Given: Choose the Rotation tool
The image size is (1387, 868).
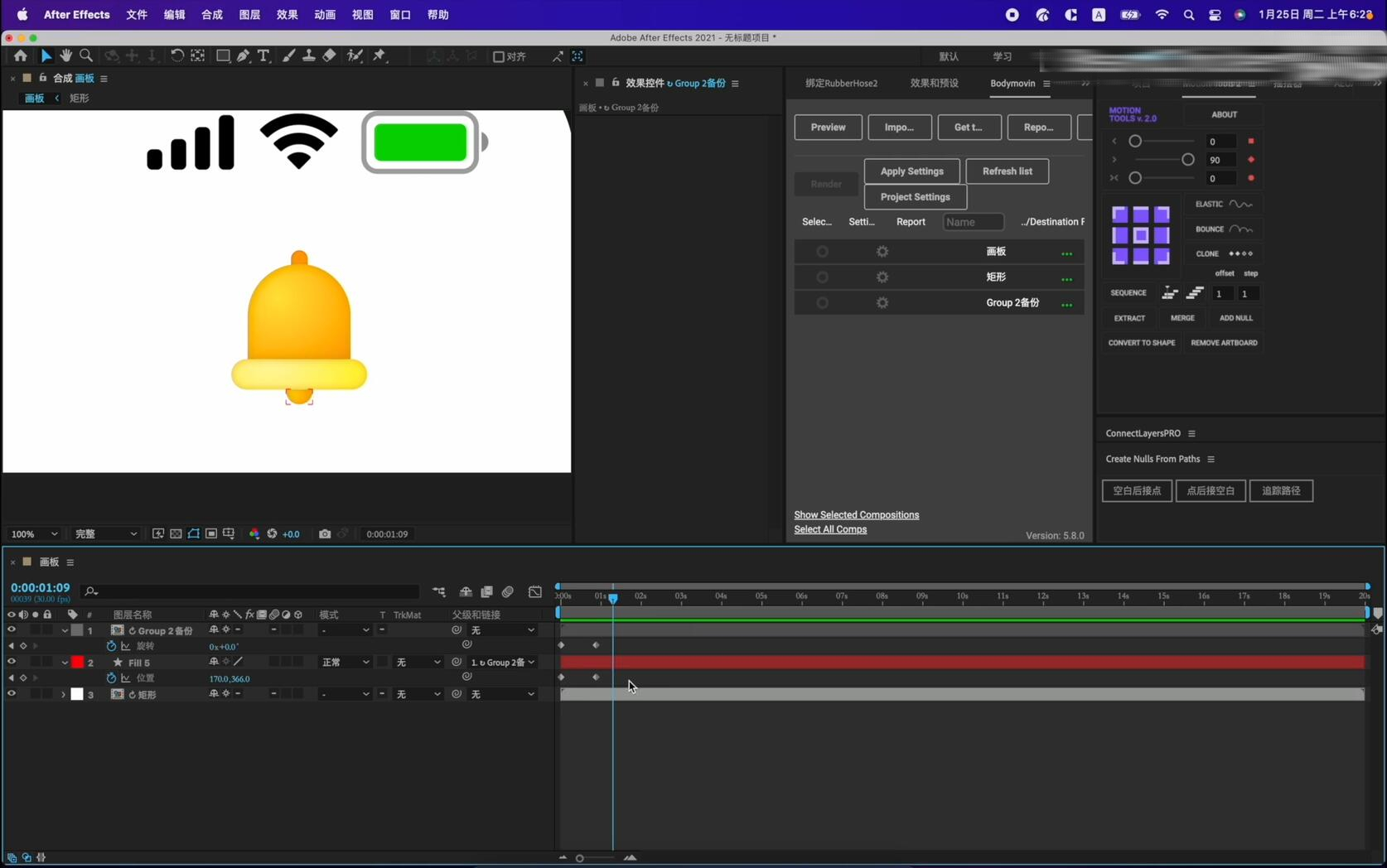Looking at the screenshot, I should [177, 55].
